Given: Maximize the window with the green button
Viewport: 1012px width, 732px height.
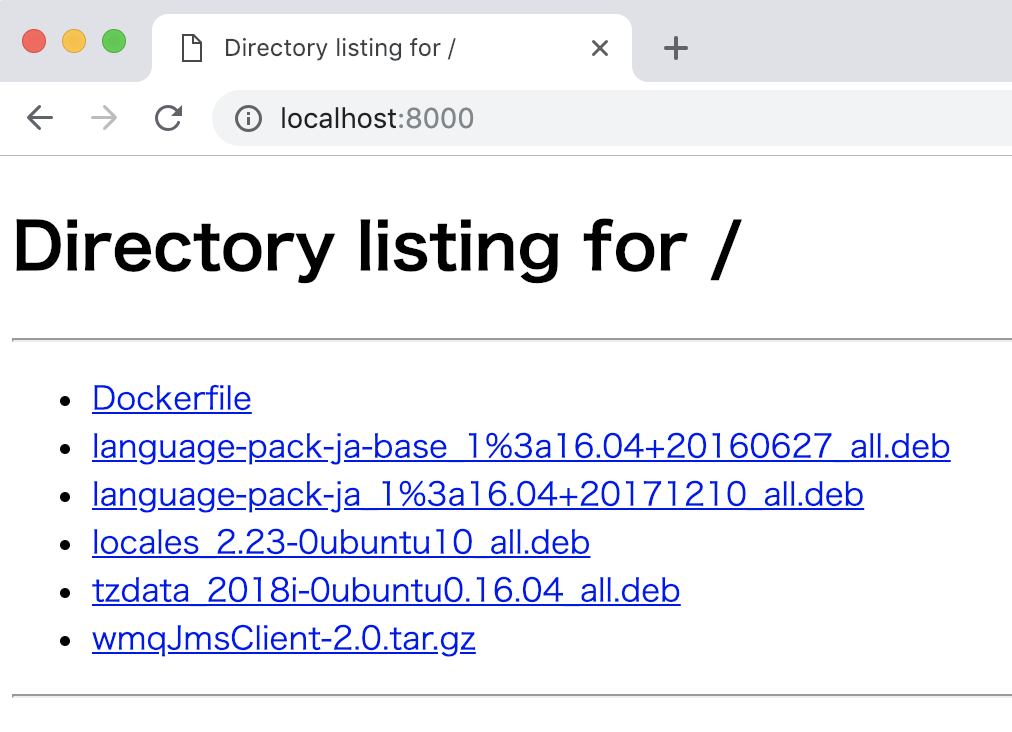Looking at the screenshot, I should (114, 41).
